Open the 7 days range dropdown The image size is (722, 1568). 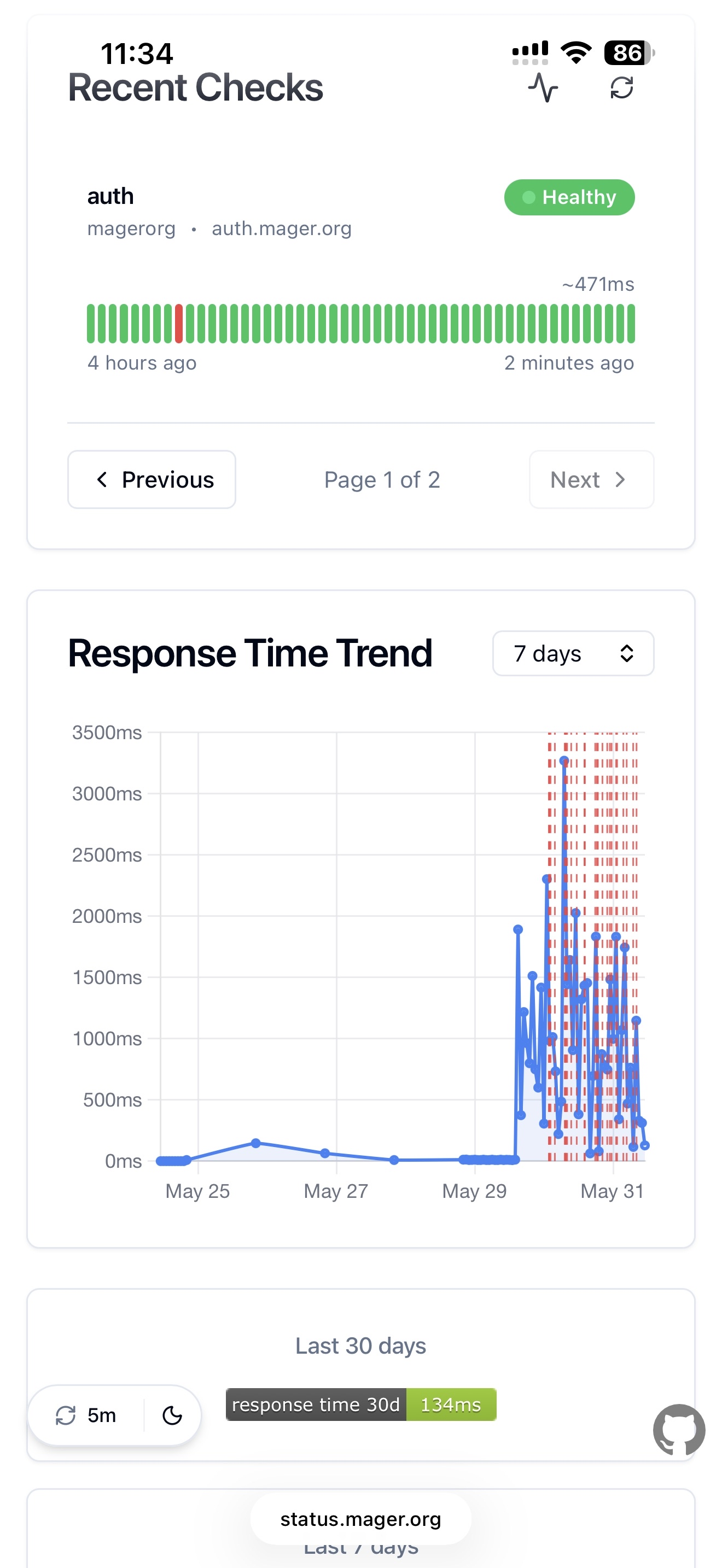[x=573, y=653]
